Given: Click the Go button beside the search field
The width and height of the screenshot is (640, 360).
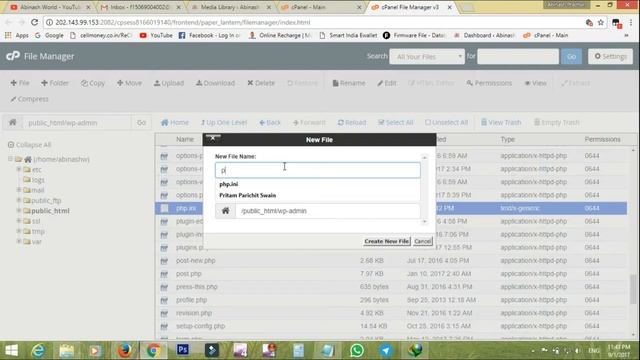Looking at the screenshot, I should click(x=571, y=56).
